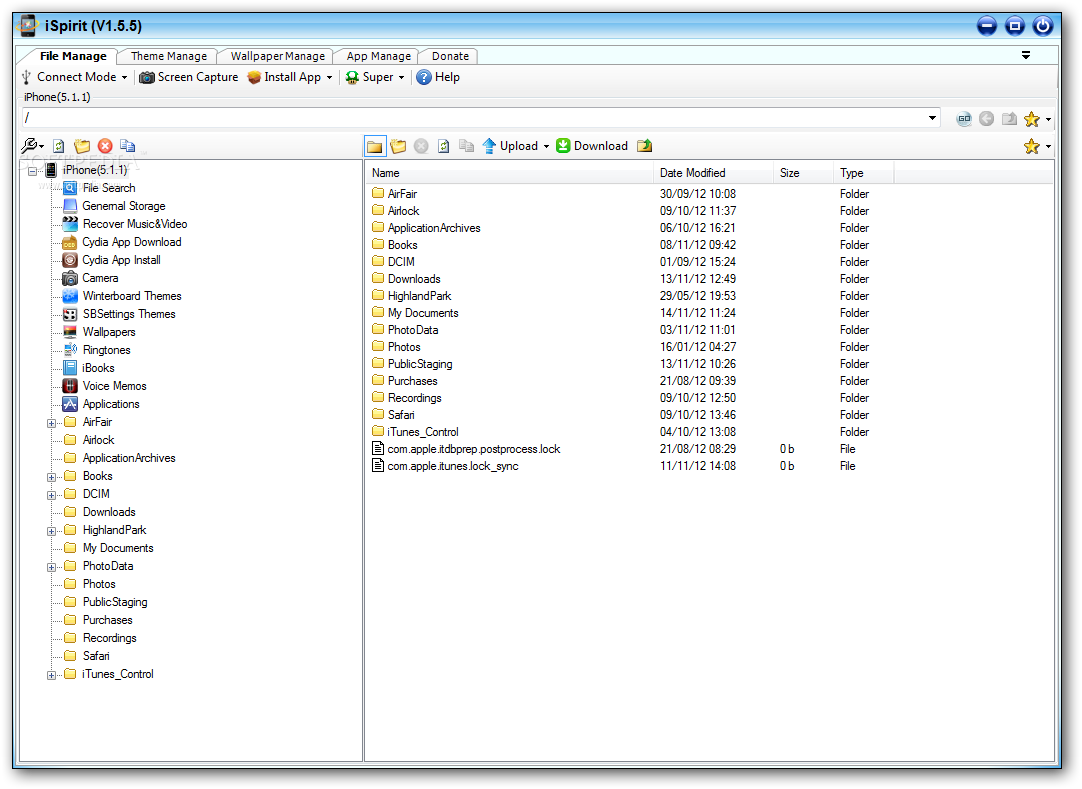Open Wallpapers in the sidebar tree

108,331
